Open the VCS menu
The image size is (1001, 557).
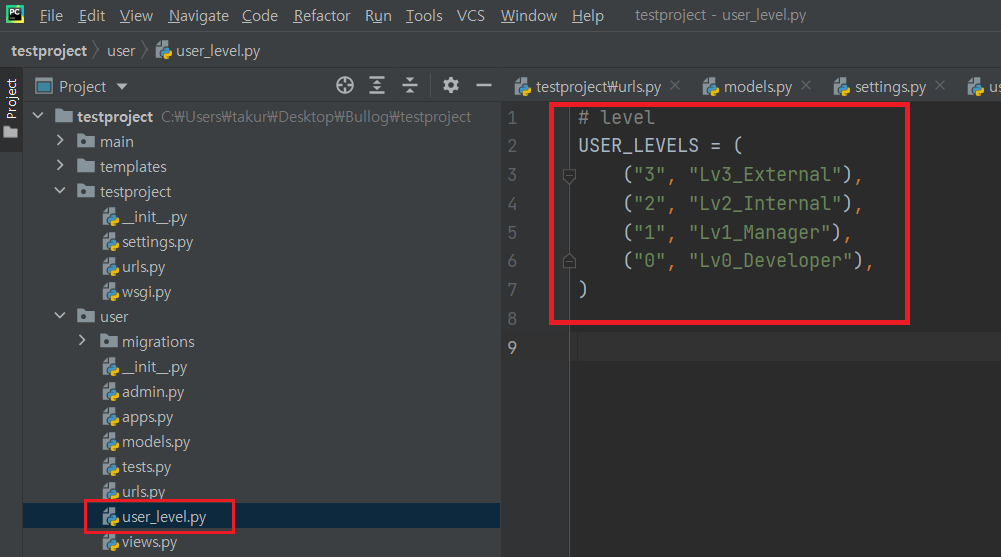(x=470, y=15)
